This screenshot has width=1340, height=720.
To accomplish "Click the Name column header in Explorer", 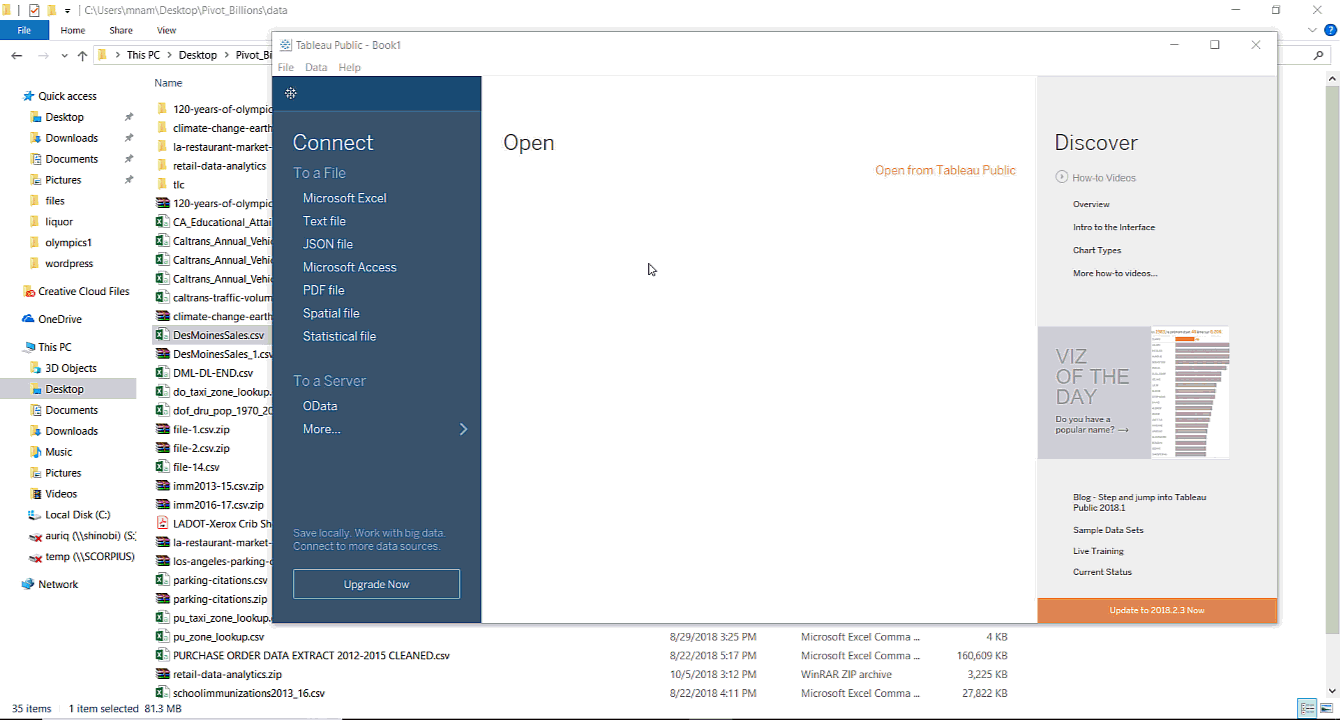I will click(x=168, y=83).
